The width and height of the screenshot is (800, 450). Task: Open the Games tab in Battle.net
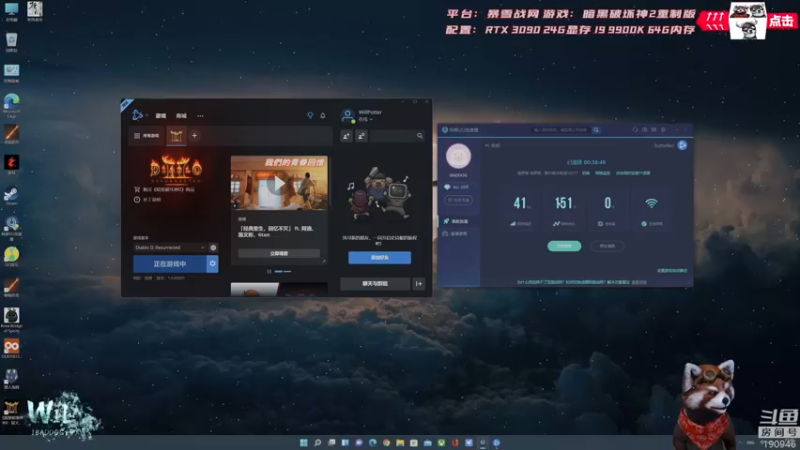(161, 116)
